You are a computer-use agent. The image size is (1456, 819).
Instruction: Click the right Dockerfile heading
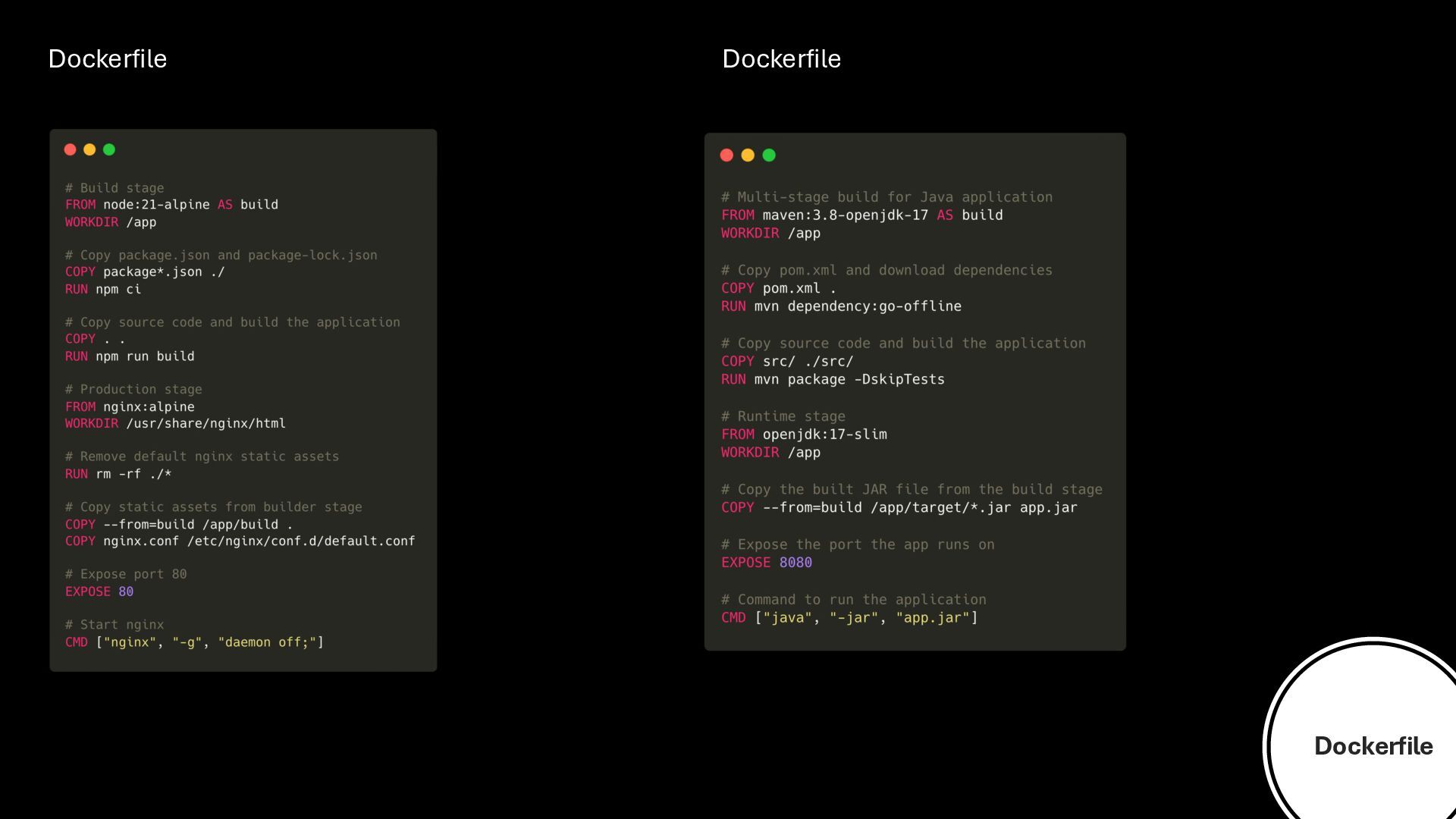tap(781, 58)
